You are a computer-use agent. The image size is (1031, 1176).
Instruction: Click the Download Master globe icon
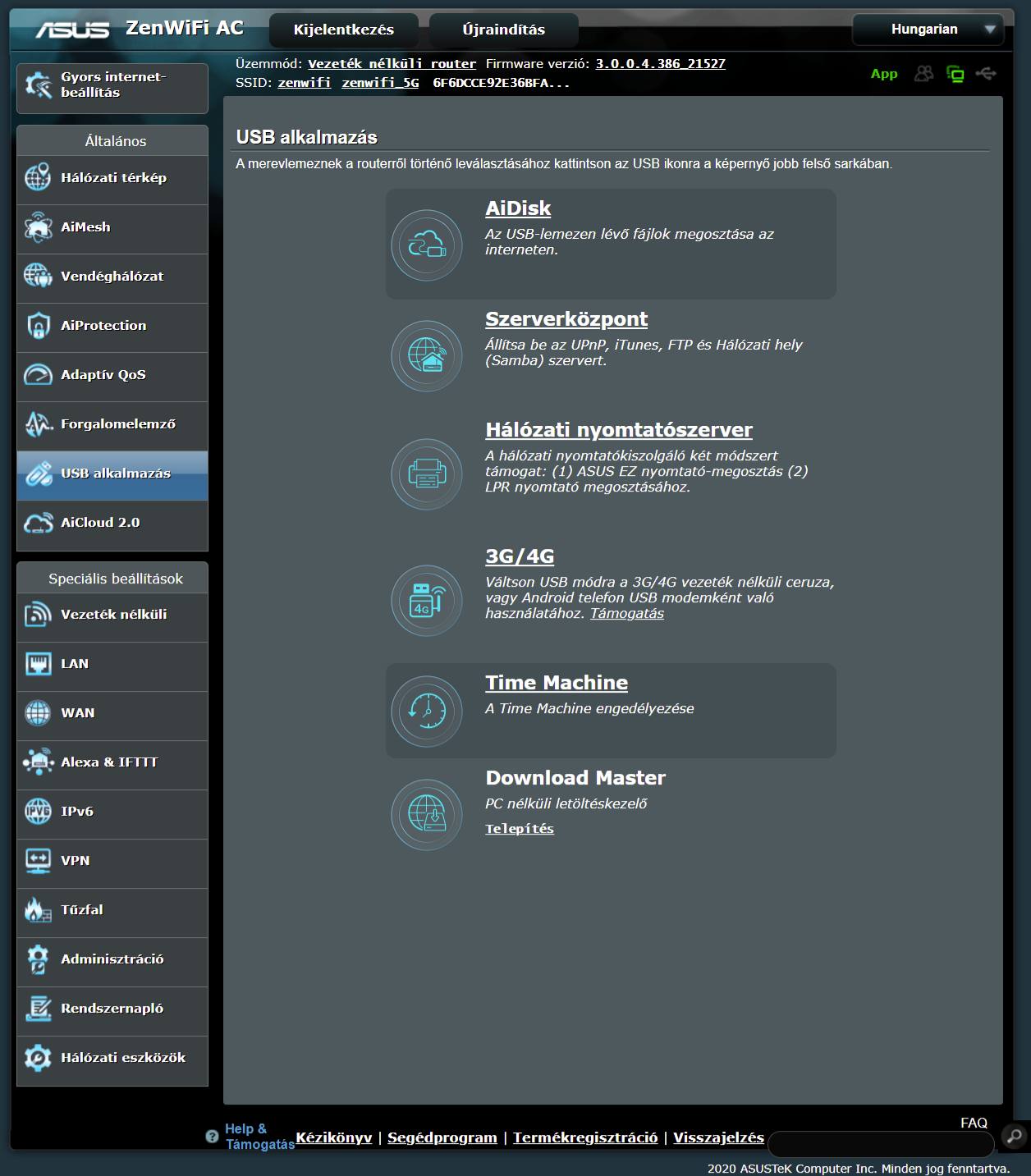click(427, 815)
